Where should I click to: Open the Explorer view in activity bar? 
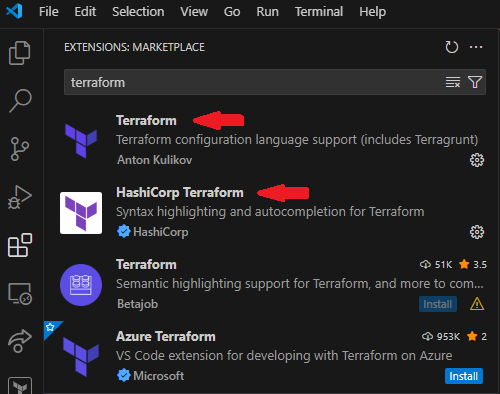(20, 53)
